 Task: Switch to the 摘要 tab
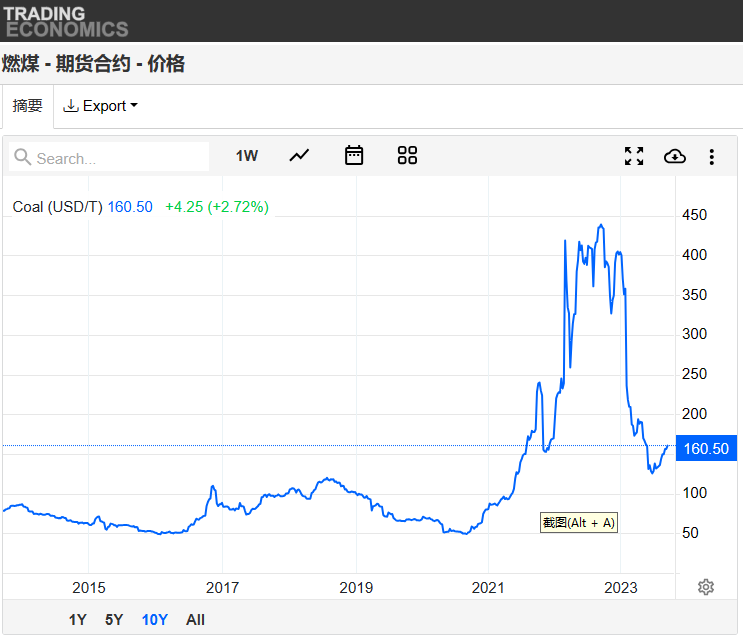[x=27, y=106]
